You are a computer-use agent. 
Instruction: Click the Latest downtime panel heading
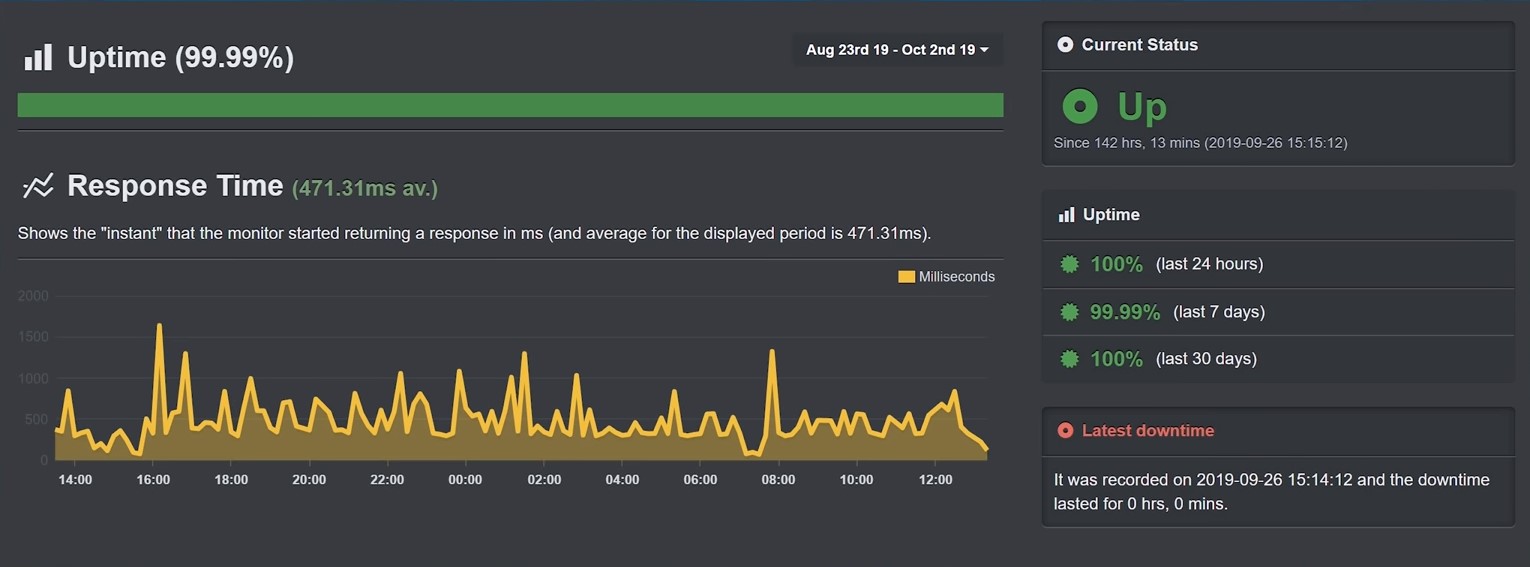pos(1148,431)
